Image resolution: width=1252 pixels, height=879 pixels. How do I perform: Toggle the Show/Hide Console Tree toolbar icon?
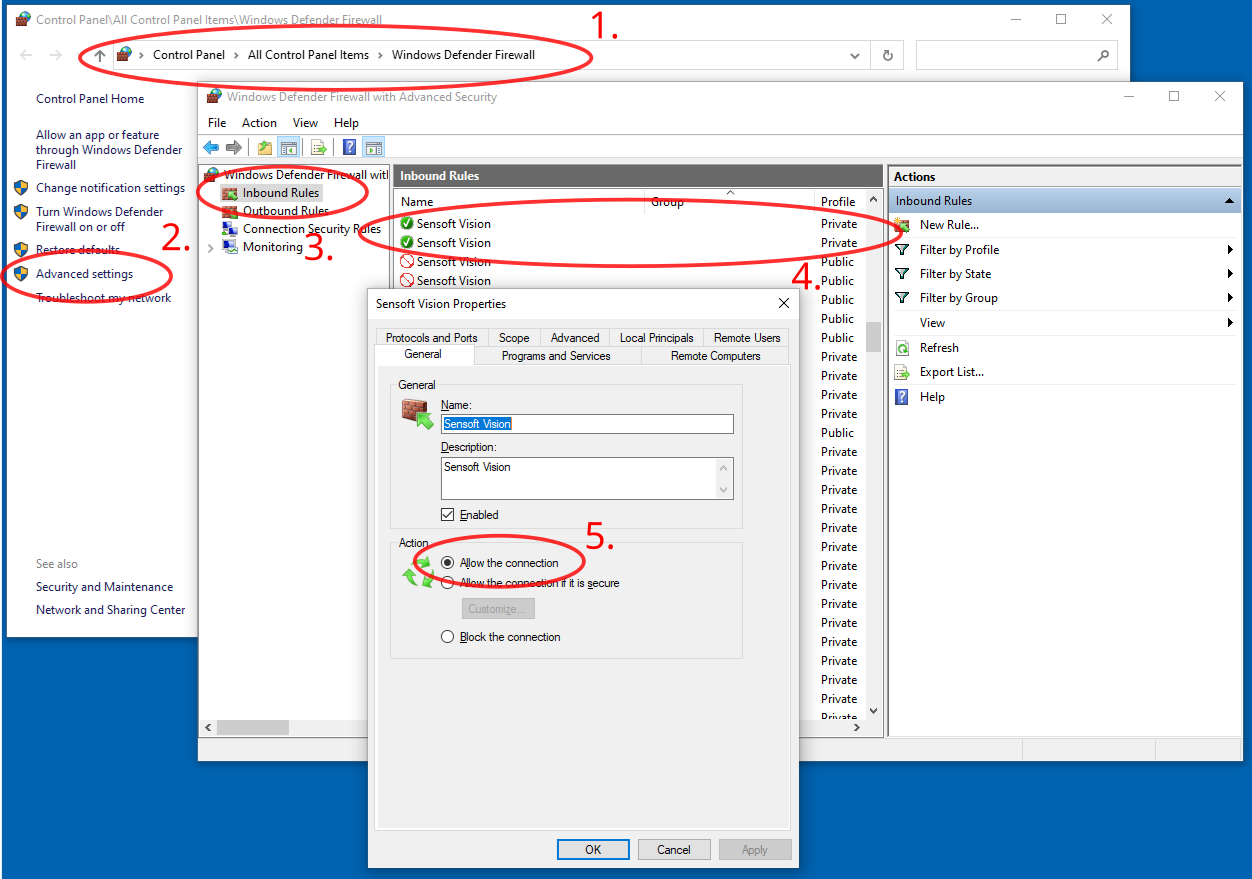tap(288, 148)
